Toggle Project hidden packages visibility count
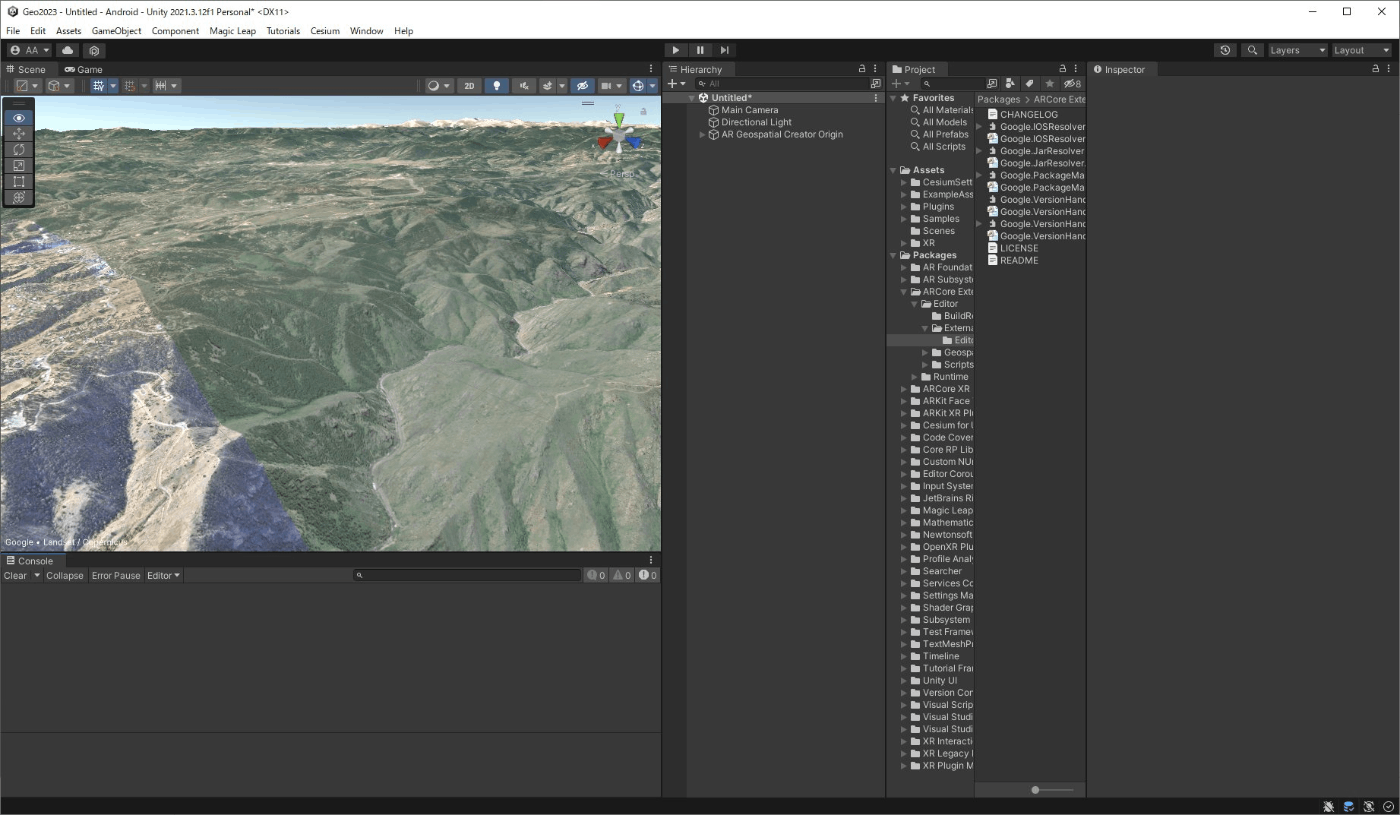 click(x=1072, y=84)
